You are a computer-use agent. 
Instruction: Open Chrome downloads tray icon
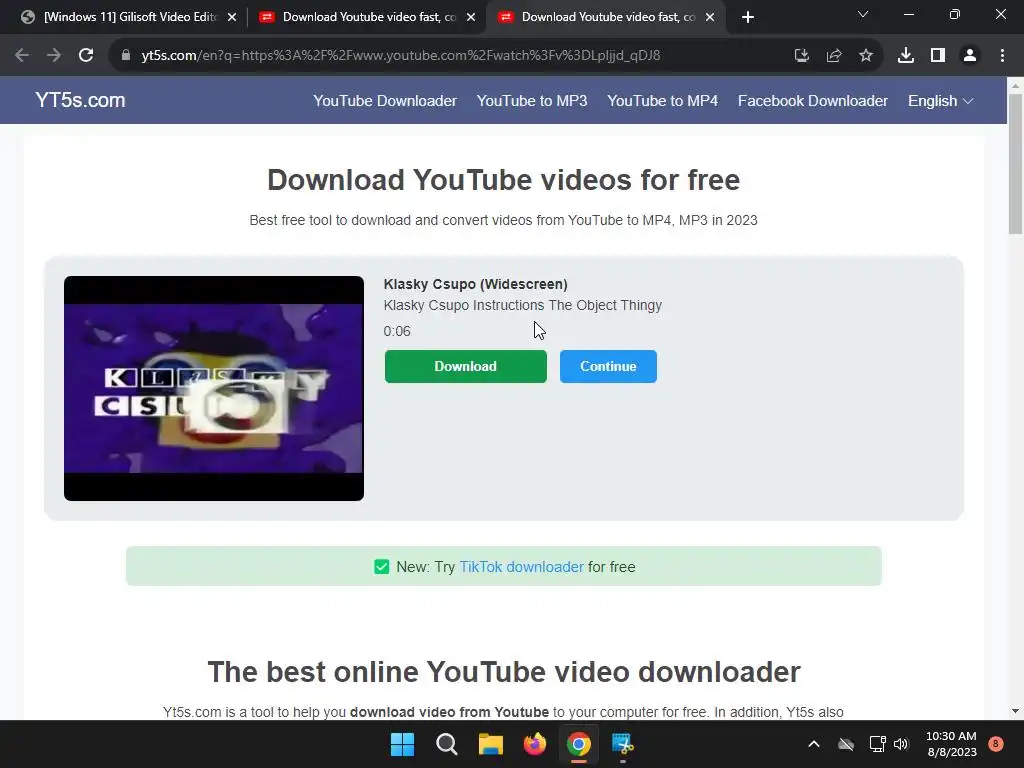[x=906, y=56]
